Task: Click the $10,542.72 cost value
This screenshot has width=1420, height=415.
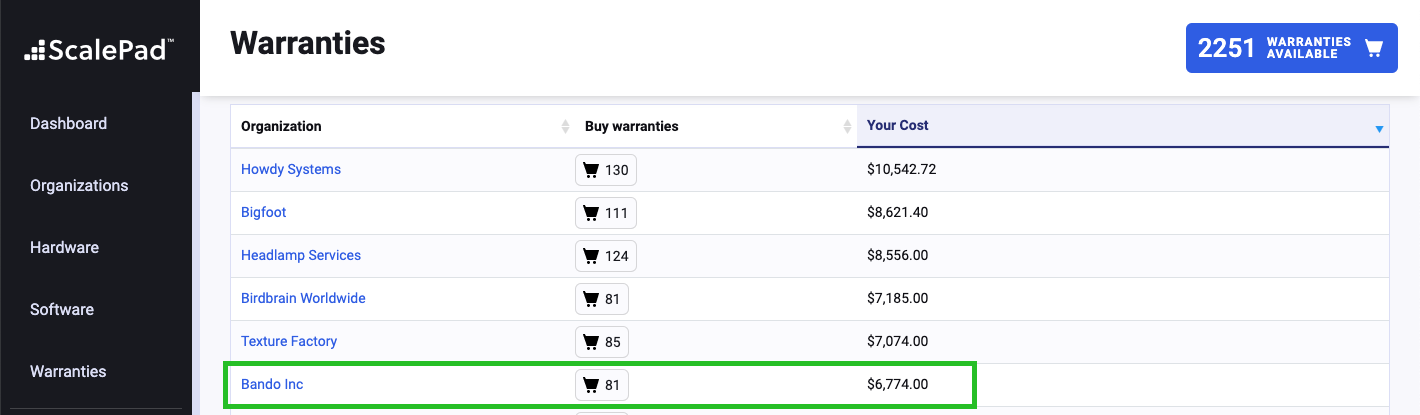Action: pyautogui.click(x=901, y=169)
